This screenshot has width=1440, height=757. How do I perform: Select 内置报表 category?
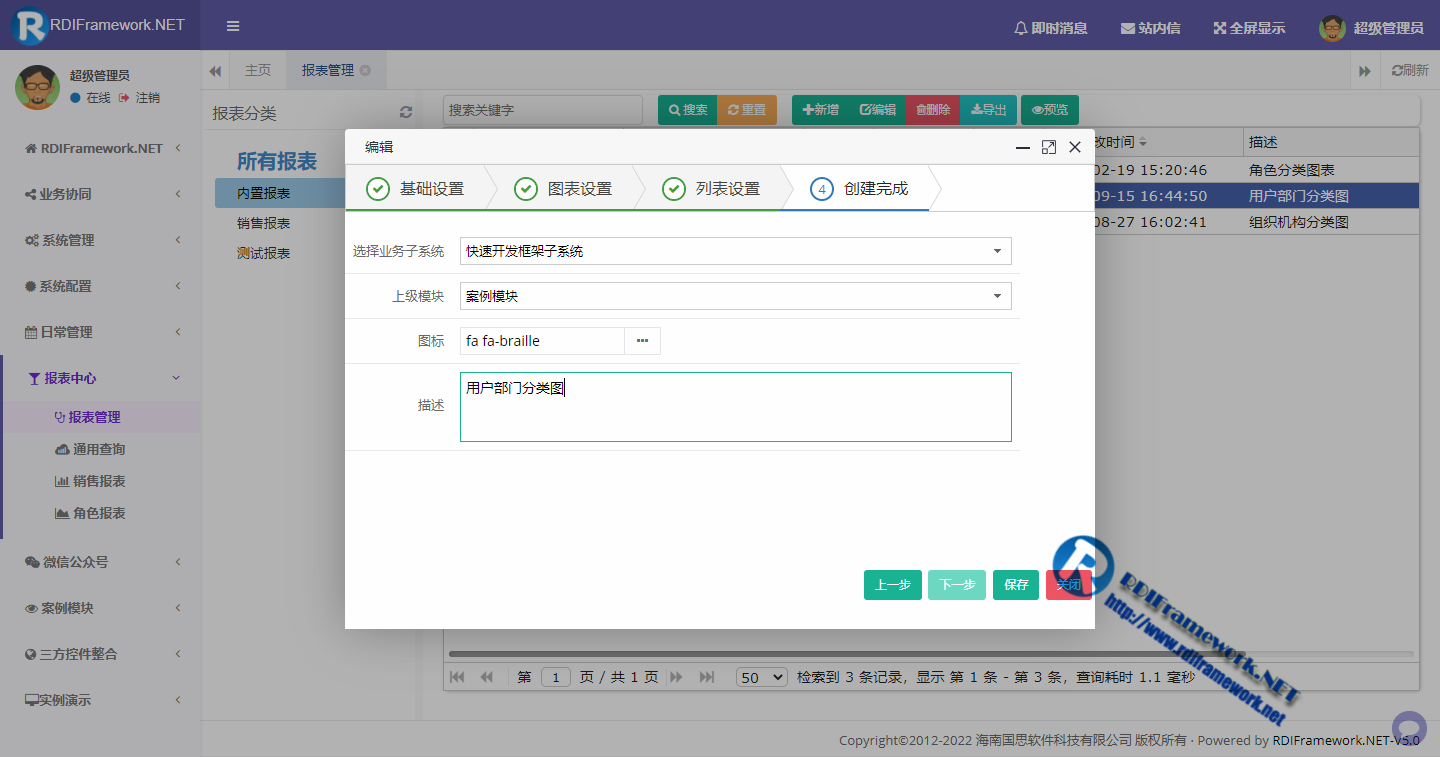tap(264, 193)
